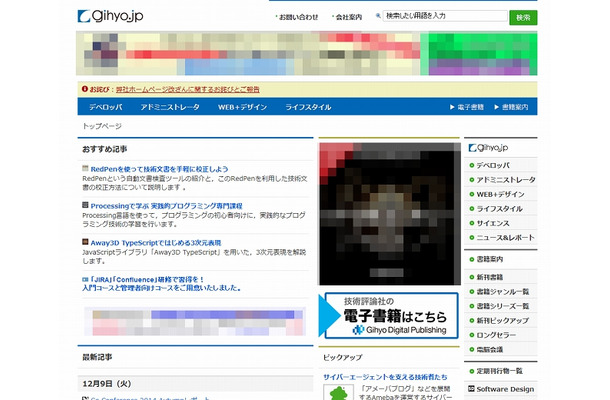Click the pixelated banner below recommended articles

[195, 321]
